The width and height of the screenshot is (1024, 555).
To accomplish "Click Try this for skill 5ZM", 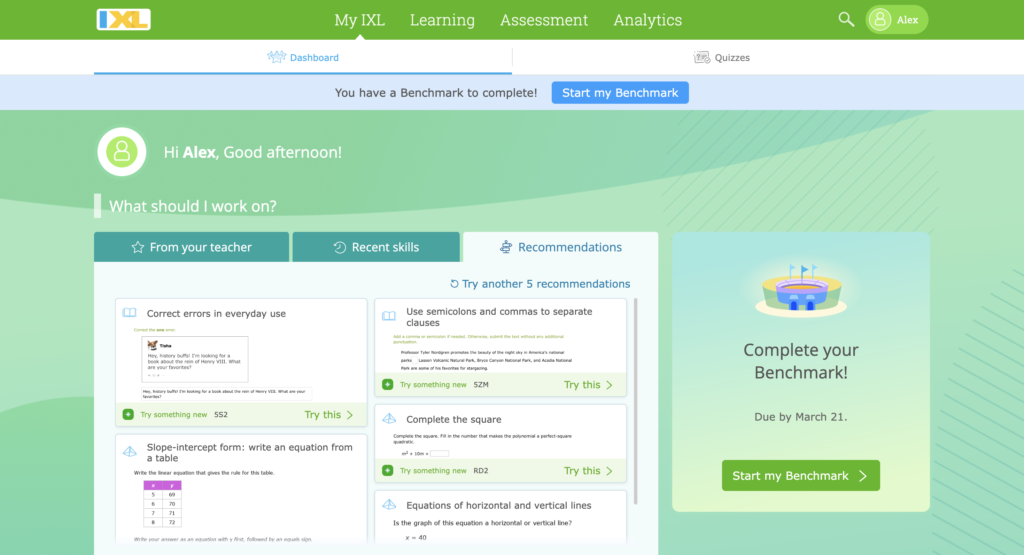I will (588, 385).
